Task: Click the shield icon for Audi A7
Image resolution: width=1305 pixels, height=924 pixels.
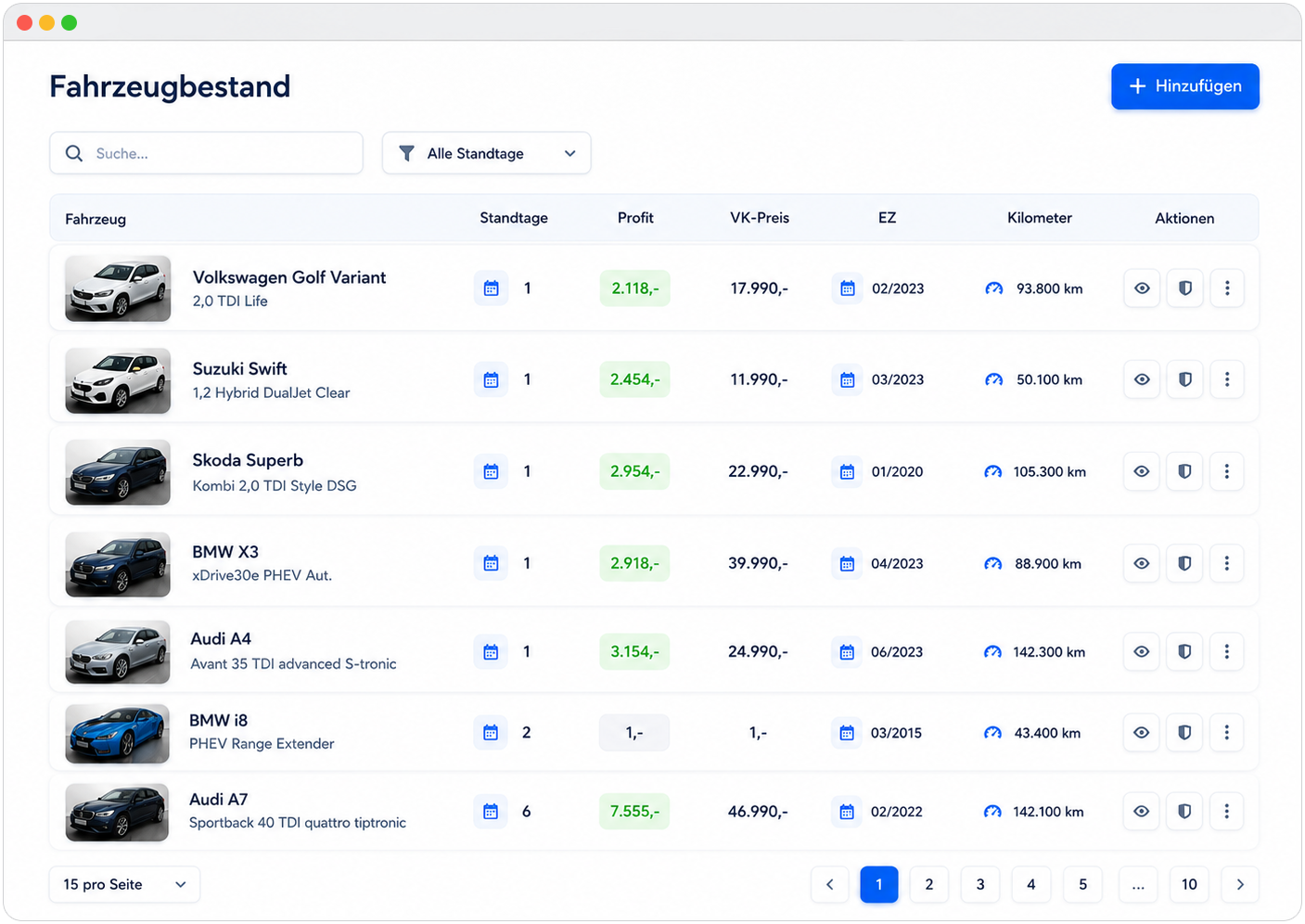Action: coord(1184,812)
